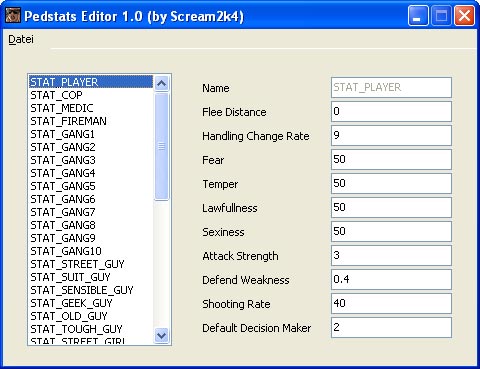
Task: Click the Pedstats Editor title bar app icon
Action: 13,15
